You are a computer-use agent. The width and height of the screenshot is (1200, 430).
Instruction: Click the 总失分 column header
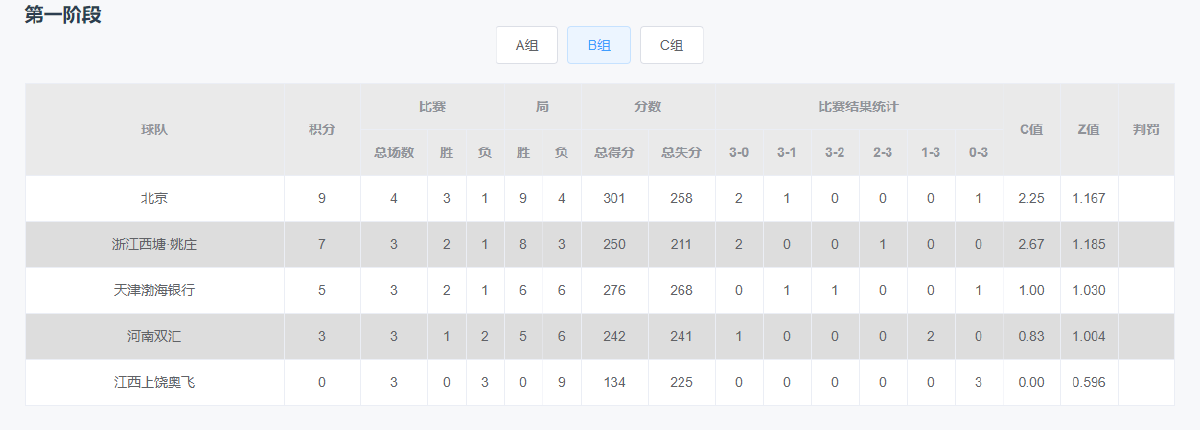point(681,153)
